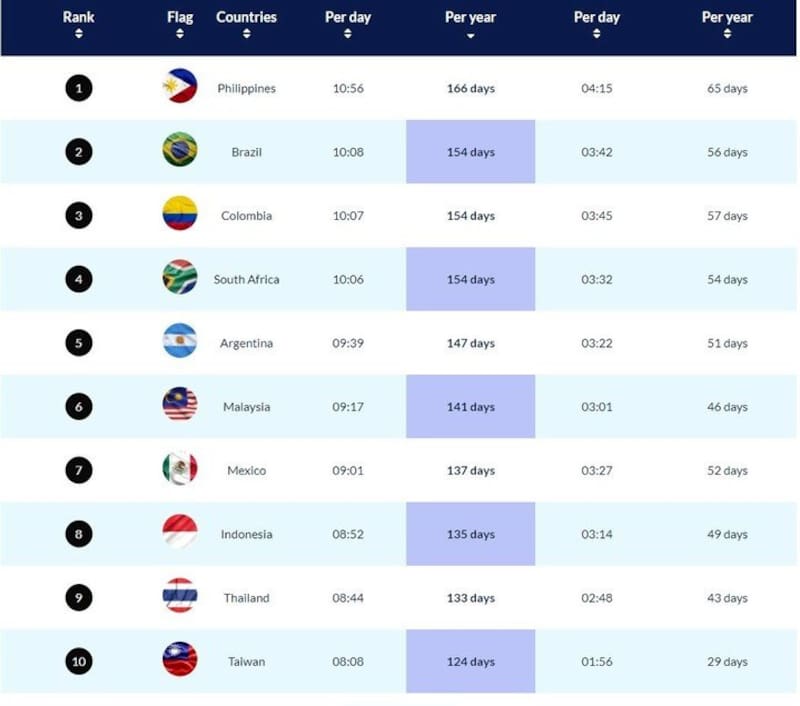Click the Philippines flag icon
This screenshot has width=800, height=706.
point(180,87)
